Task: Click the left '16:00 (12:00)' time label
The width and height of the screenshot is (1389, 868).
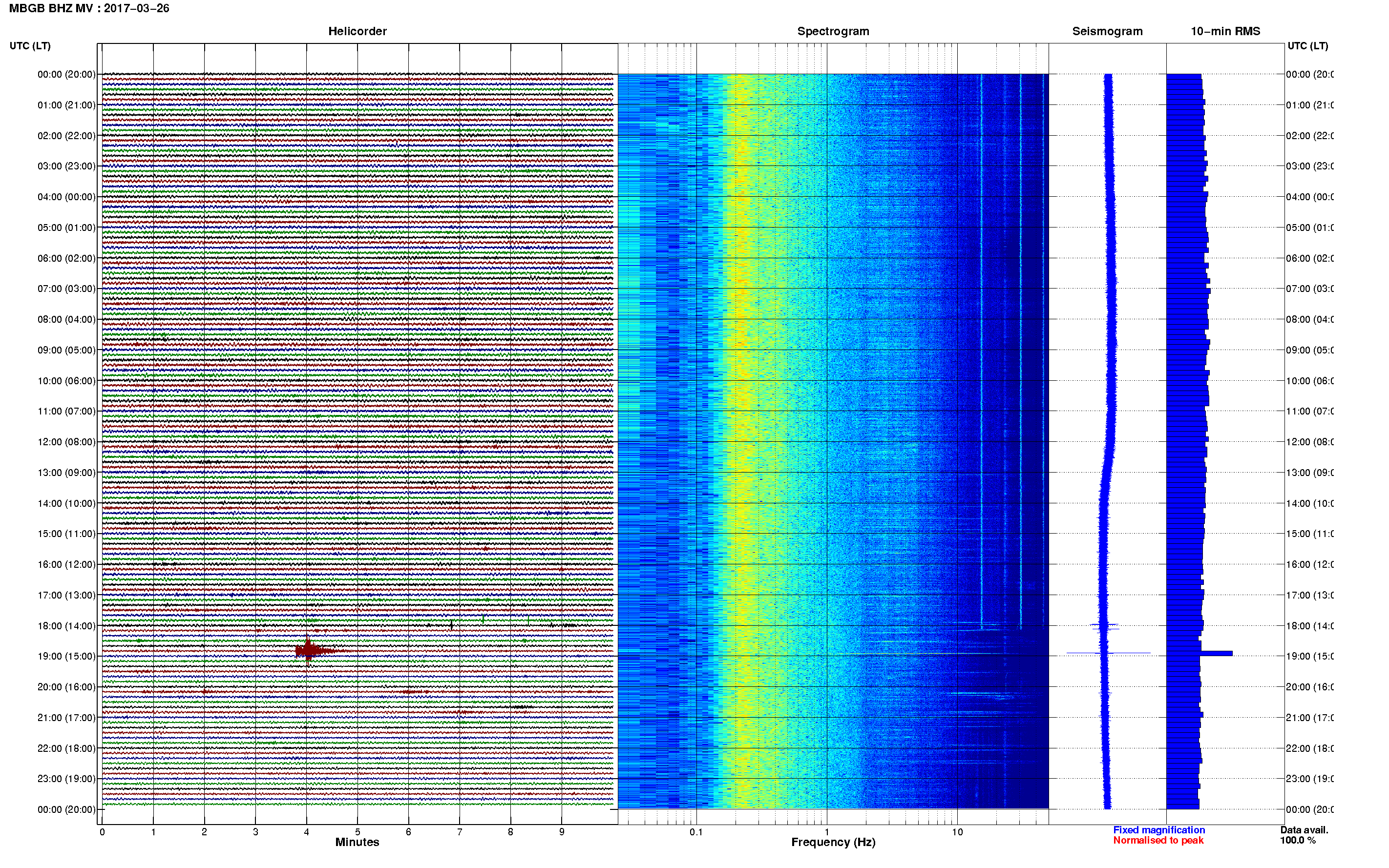Action: 66,564
